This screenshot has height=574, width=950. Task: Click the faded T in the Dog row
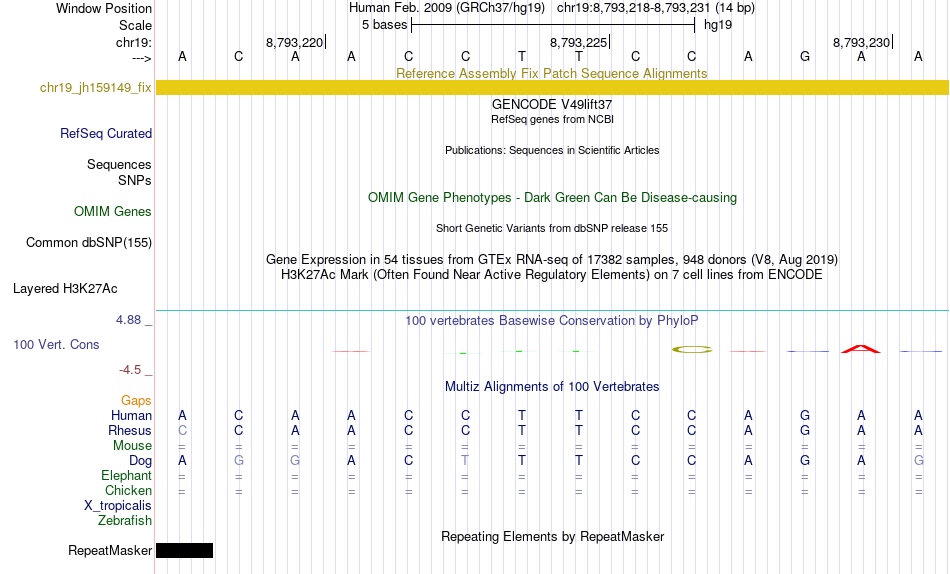tap(465, 461)
